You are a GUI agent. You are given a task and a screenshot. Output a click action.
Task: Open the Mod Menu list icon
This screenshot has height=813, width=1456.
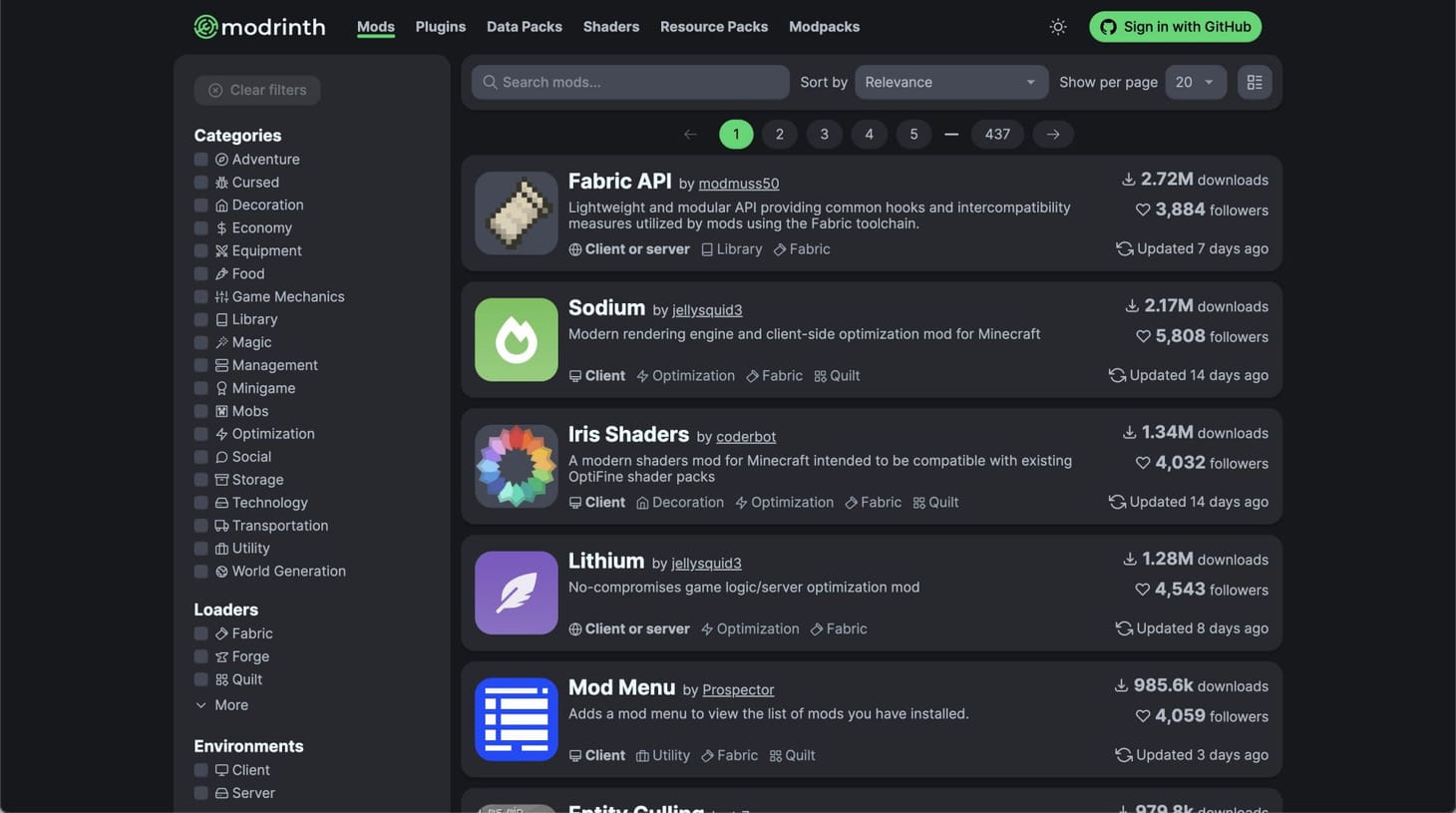516,719
